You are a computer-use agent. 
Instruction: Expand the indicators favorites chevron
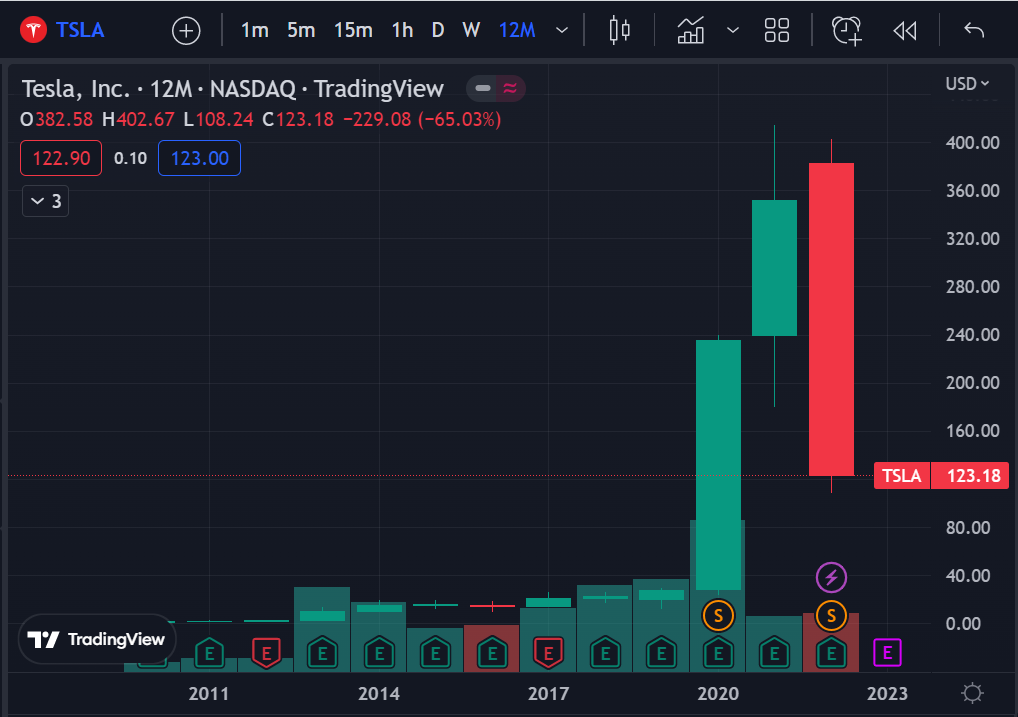pos(733,30)
